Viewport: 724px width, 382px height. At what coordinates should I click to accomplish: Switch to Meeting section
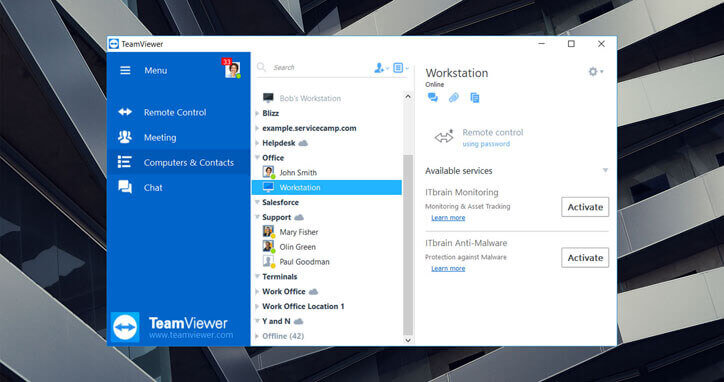point(179,137)
